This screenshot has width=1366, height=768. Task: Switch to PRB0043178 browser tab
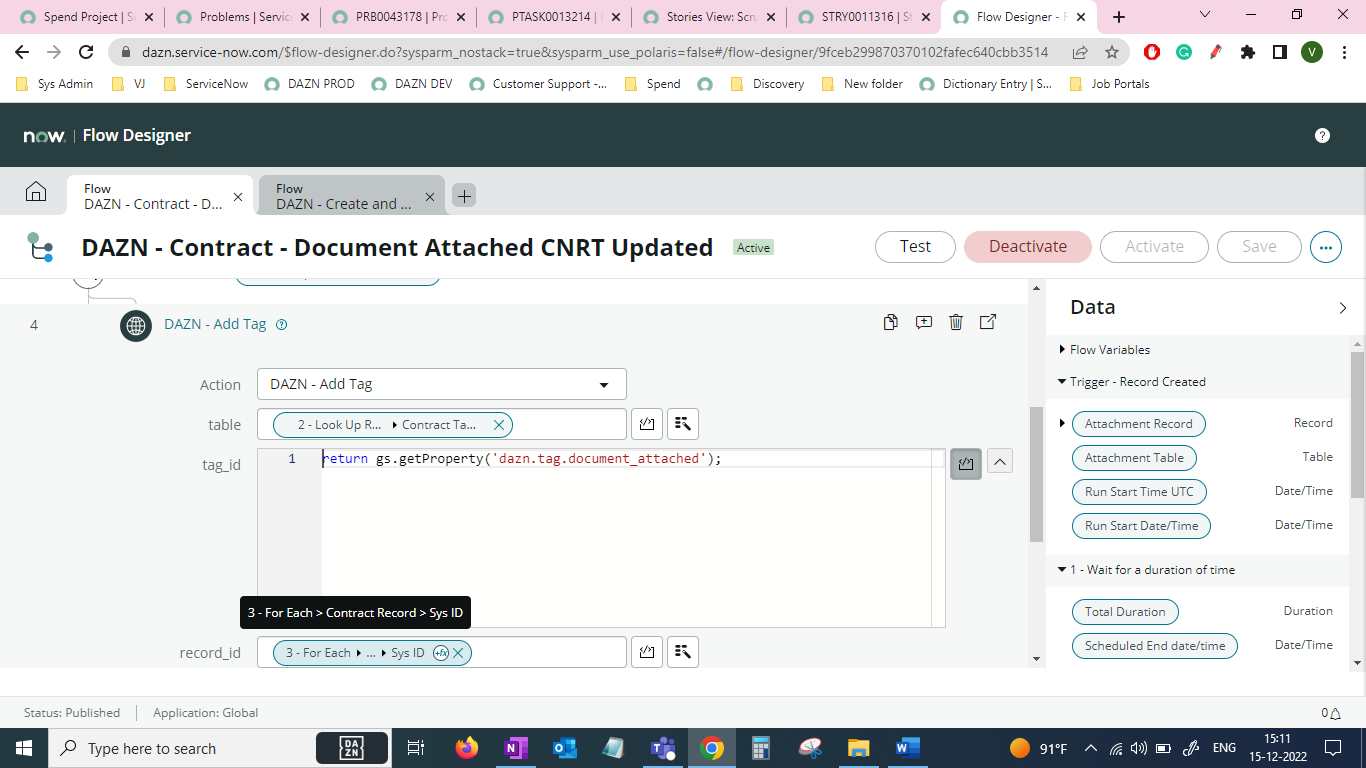click(x=400, y=17)
